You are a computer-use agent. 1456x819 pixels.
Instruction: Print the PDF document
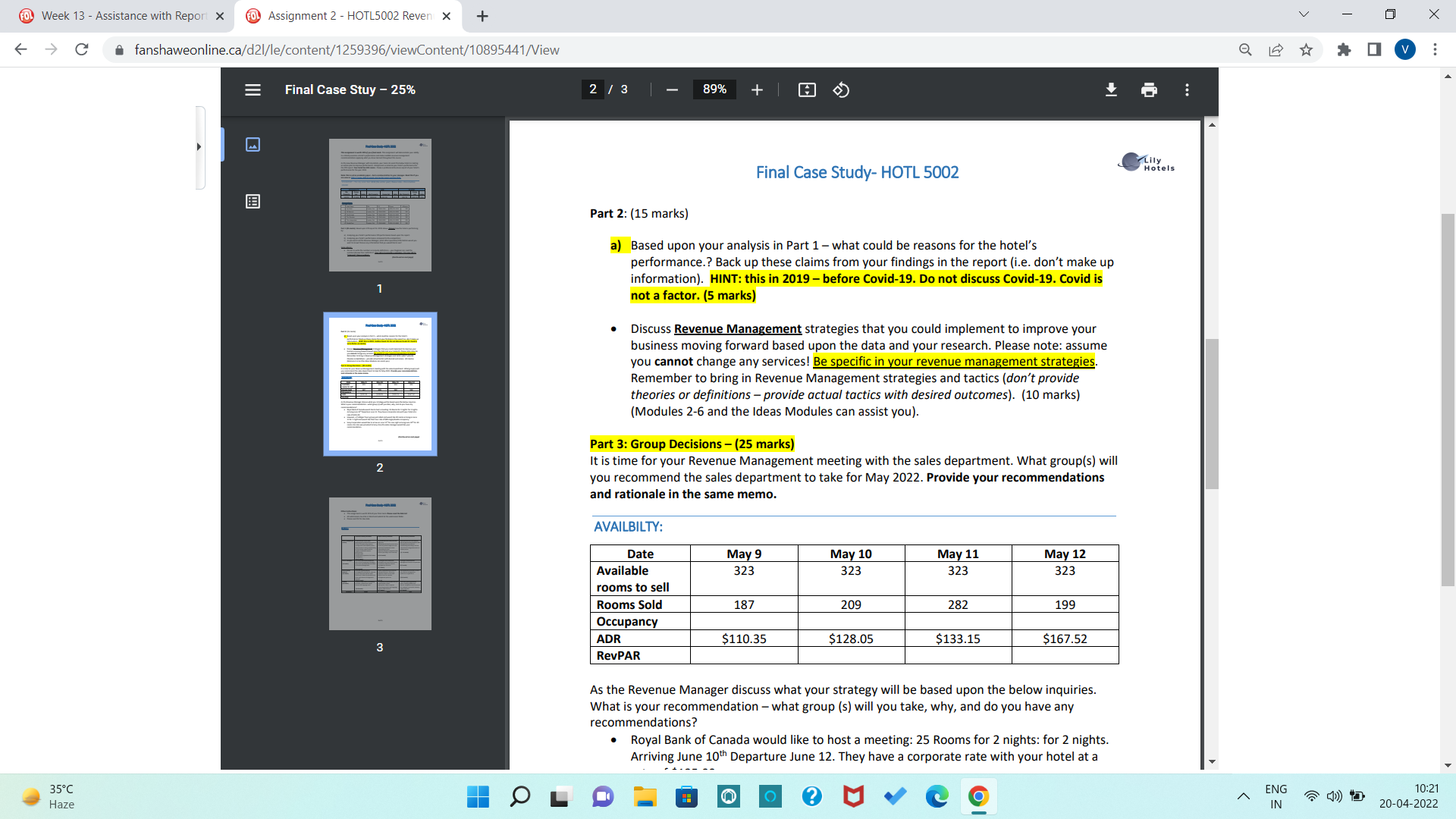pos(1148,89)
